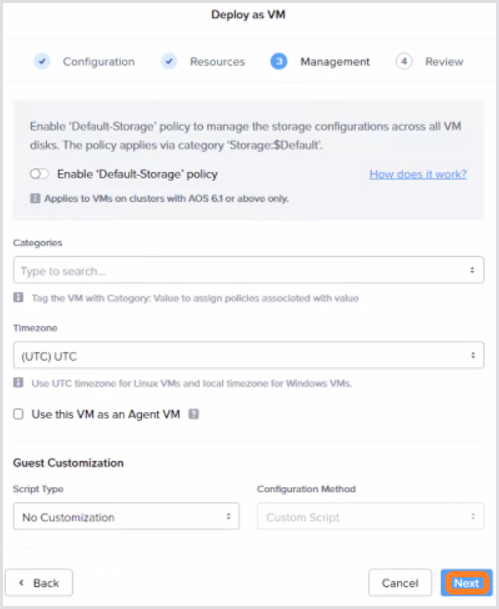Click the Next button

click(x=466, y=583)
